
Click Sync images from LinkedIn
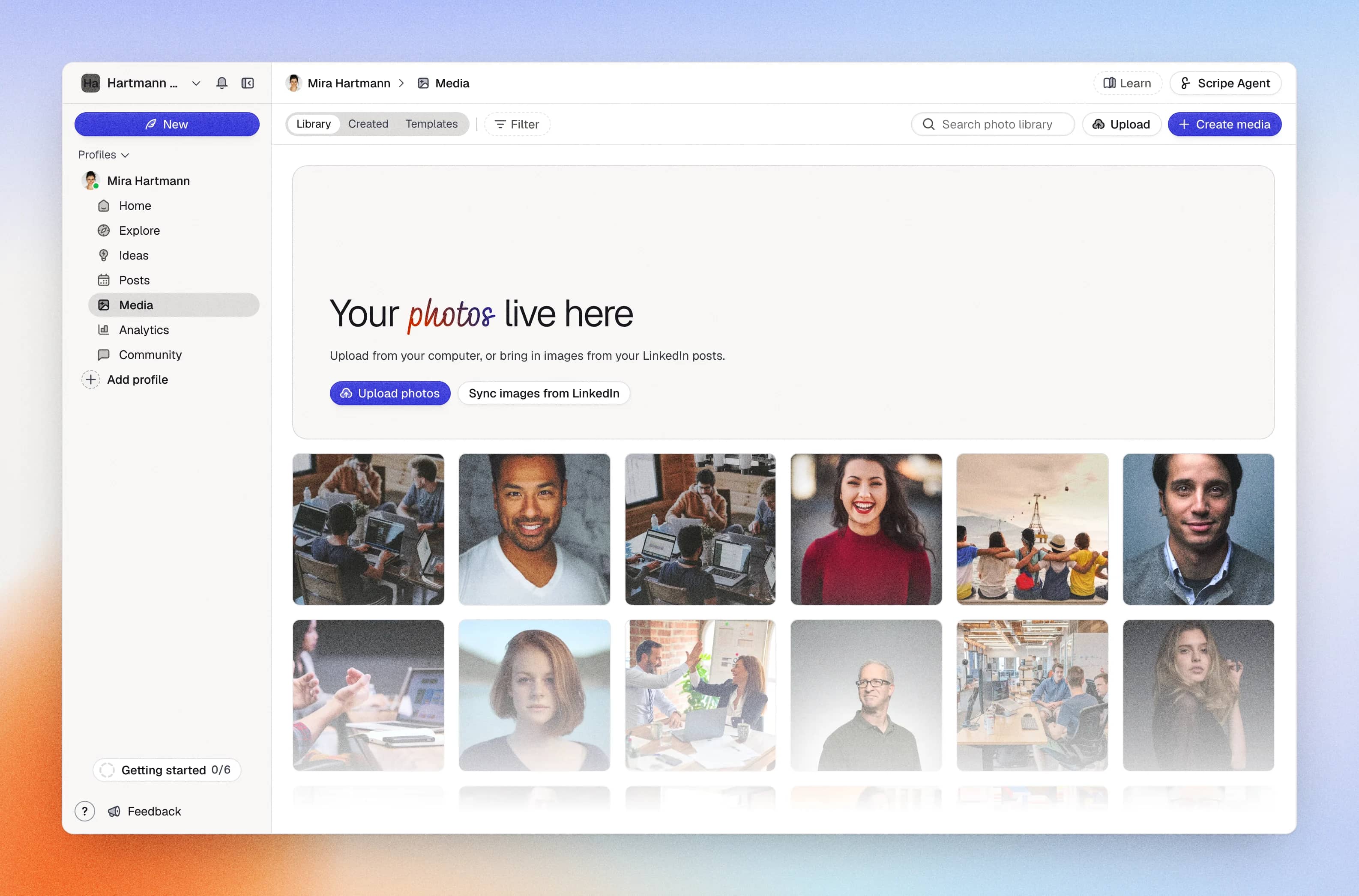(544, 393)
